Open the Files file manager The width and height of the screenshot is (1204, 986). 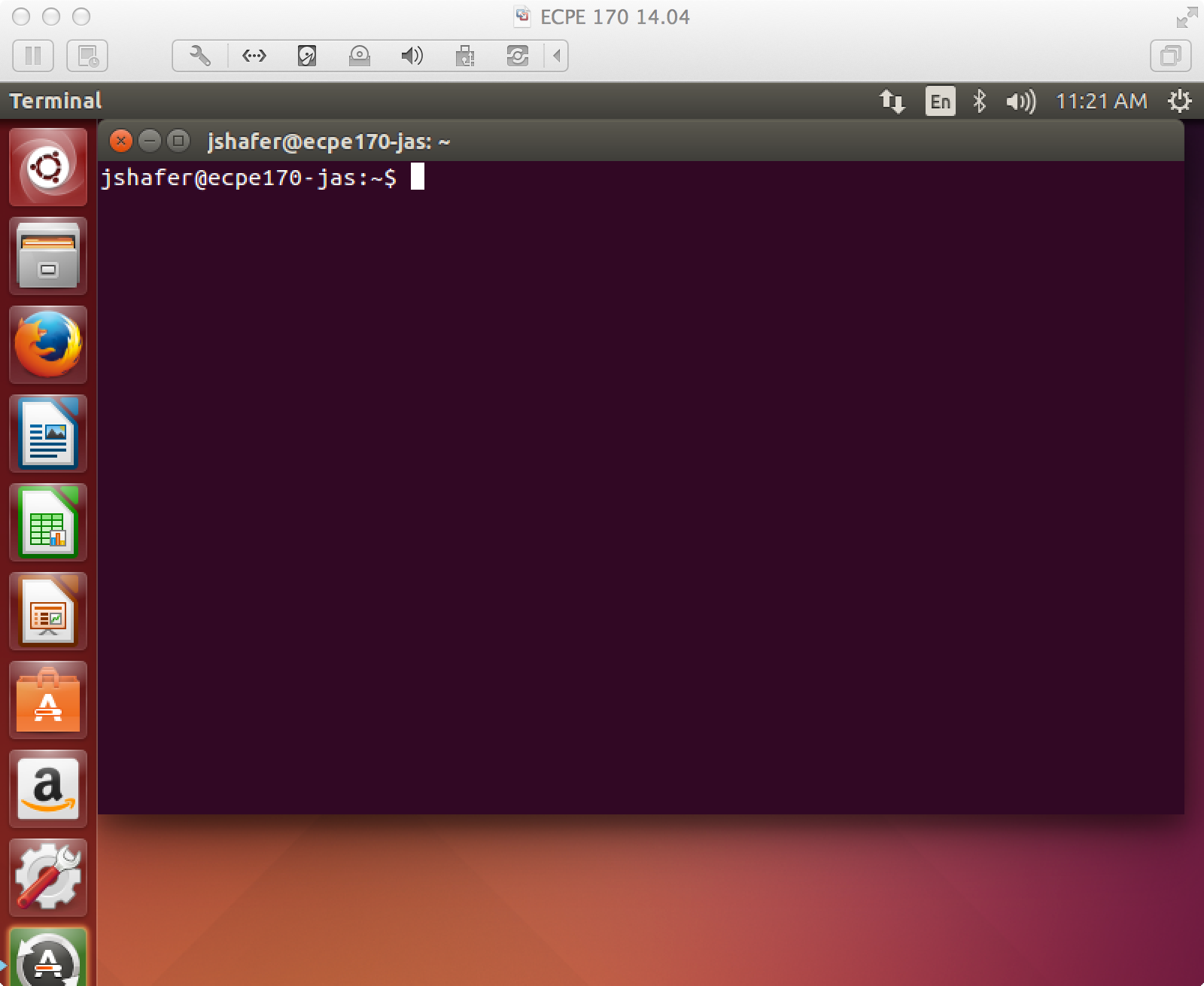coord(47,256)
